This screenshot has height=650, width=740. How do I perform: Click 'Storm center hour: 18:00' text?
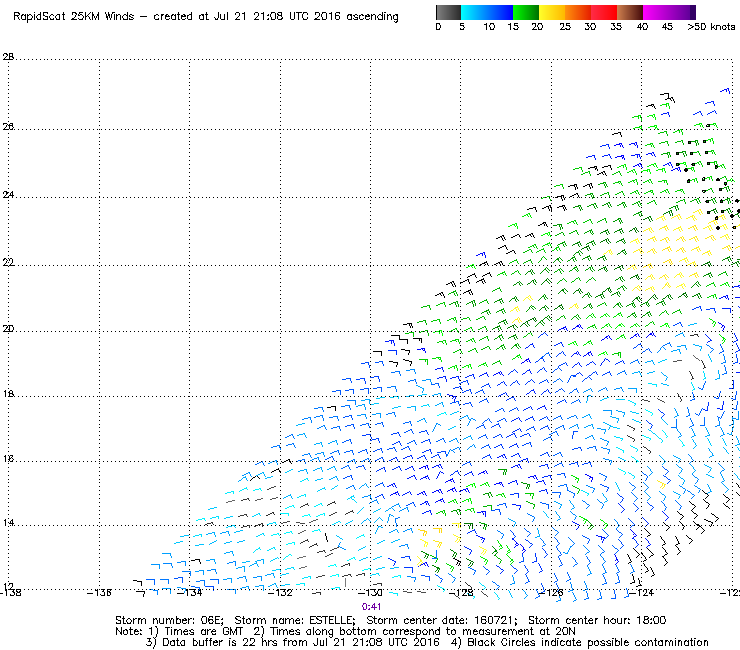click(597, 620)
